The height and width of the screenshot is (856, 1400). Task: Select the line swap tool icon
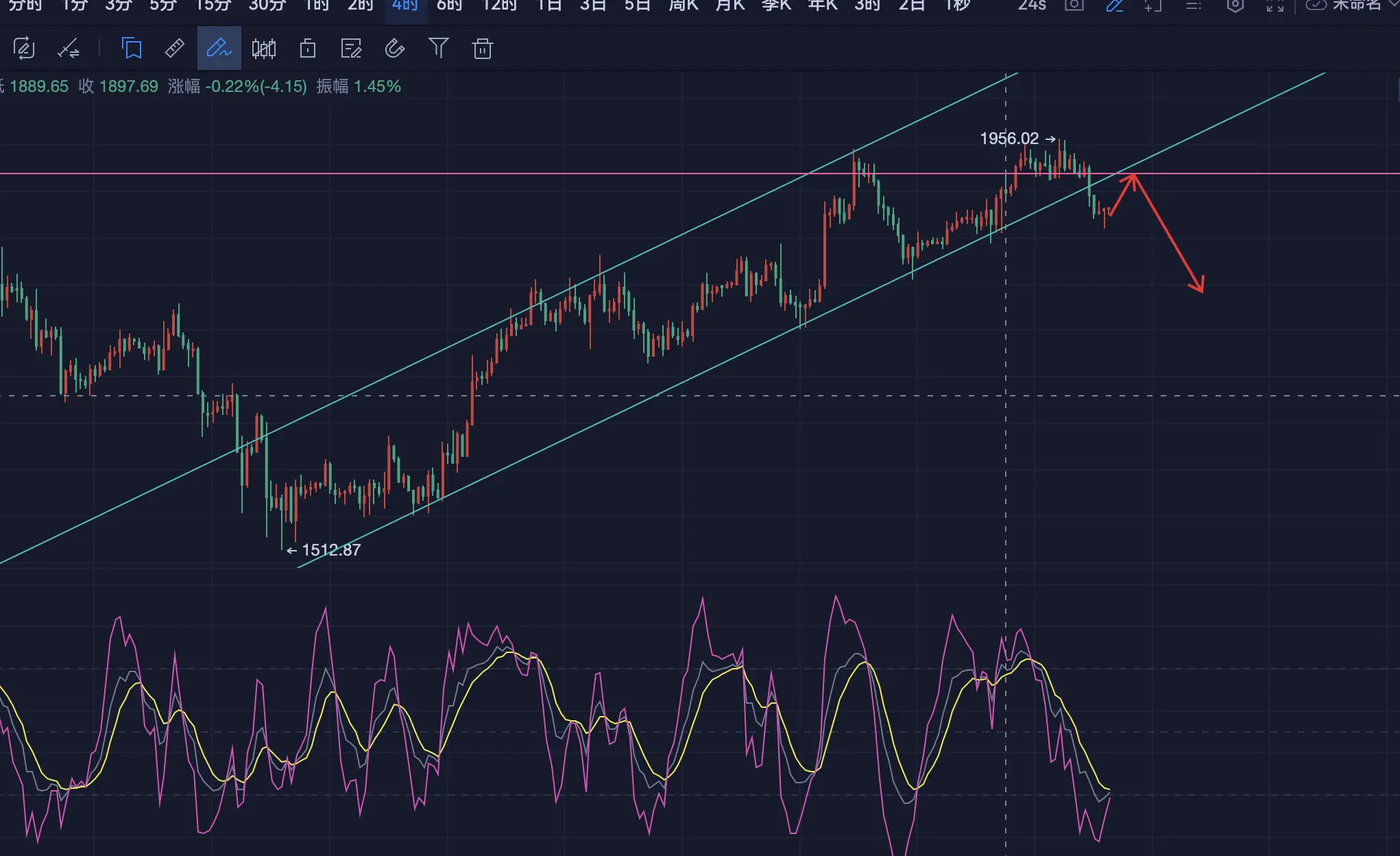click(x=68, y=49)
